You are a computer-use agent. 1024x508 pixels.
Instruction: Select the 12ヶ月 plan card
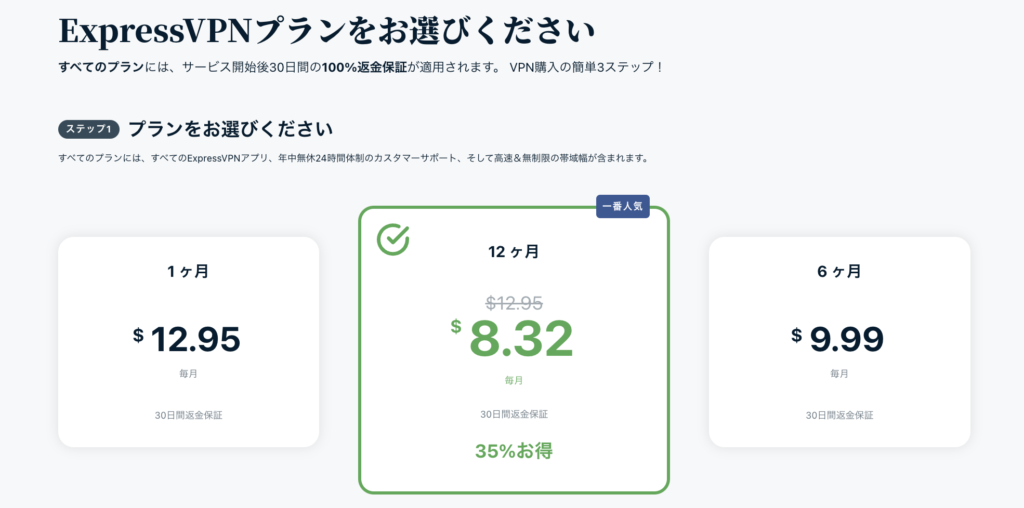[x=514, y=350]
